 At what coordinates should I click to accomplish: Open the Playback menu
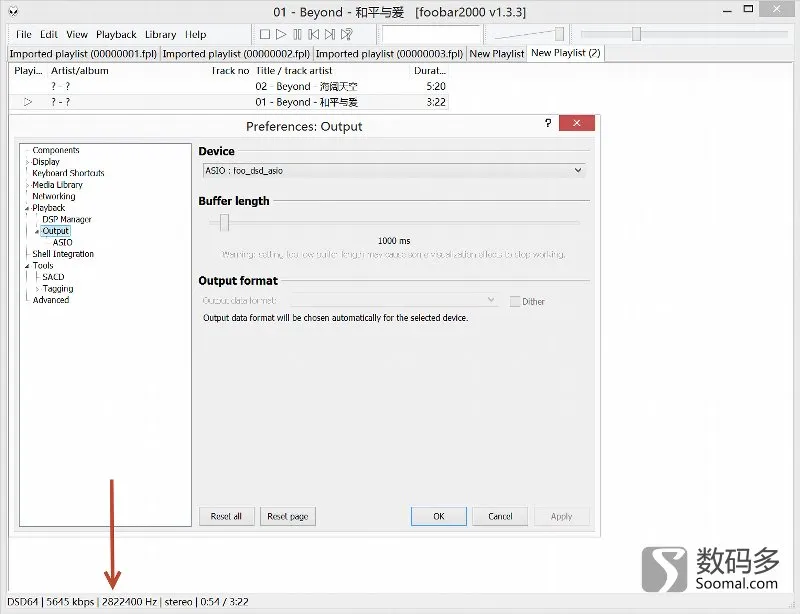point(116,34)
